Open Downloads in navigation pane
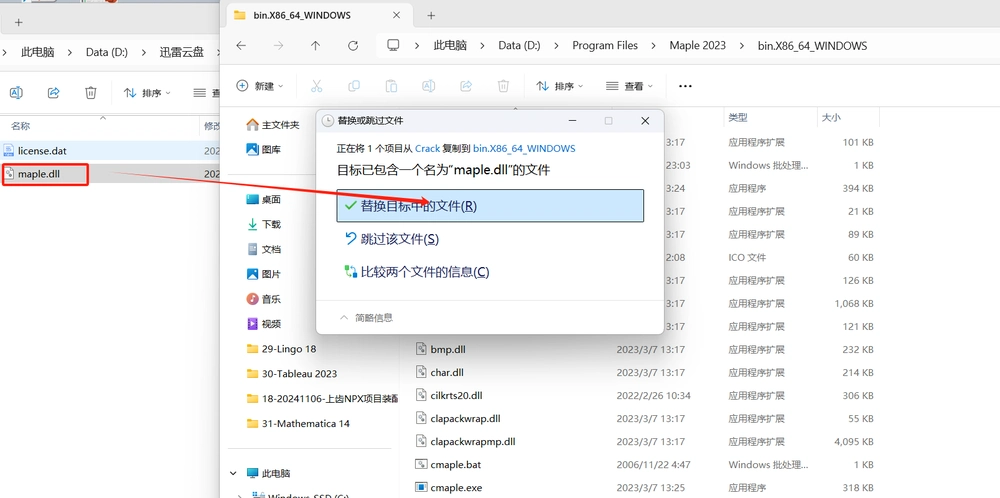This screenshot has width=1000, height=498. 263,224
